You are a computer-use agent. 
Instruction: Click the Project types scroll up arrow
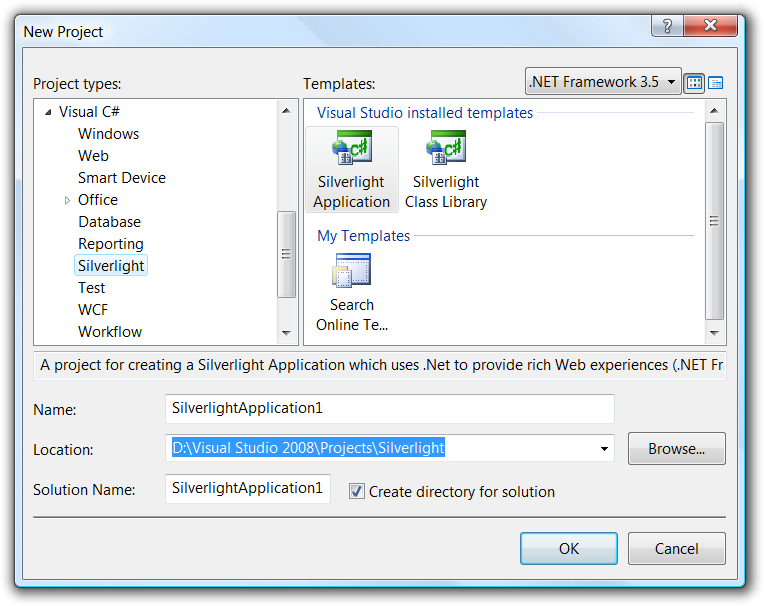click(x=286, y=111)
